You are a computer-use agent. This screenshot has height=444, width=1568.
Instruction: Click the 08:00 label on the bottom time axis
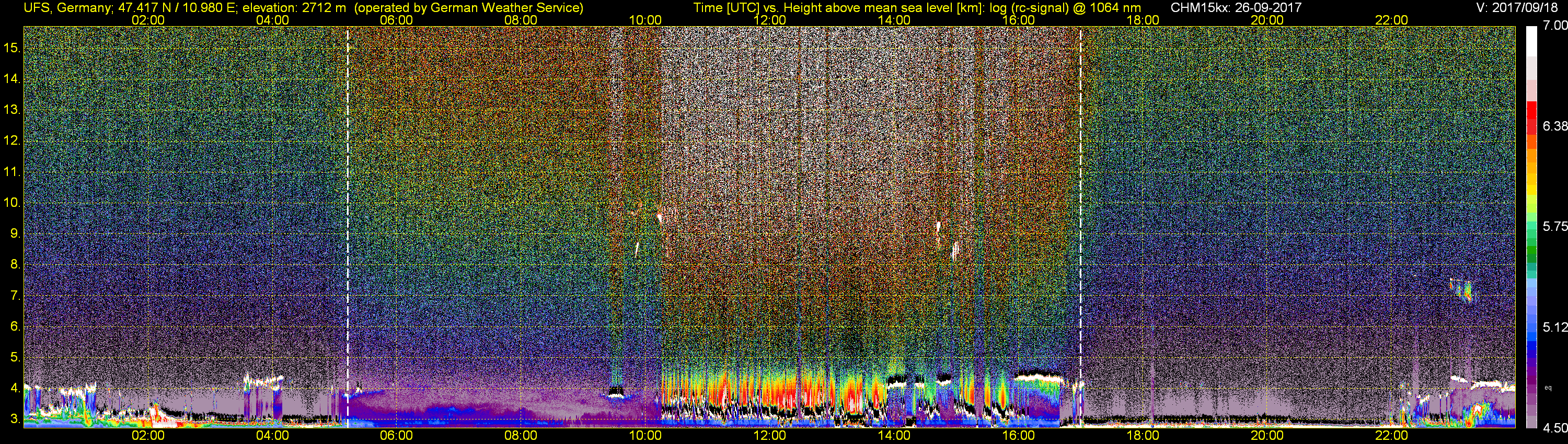[x=521, y=436]
